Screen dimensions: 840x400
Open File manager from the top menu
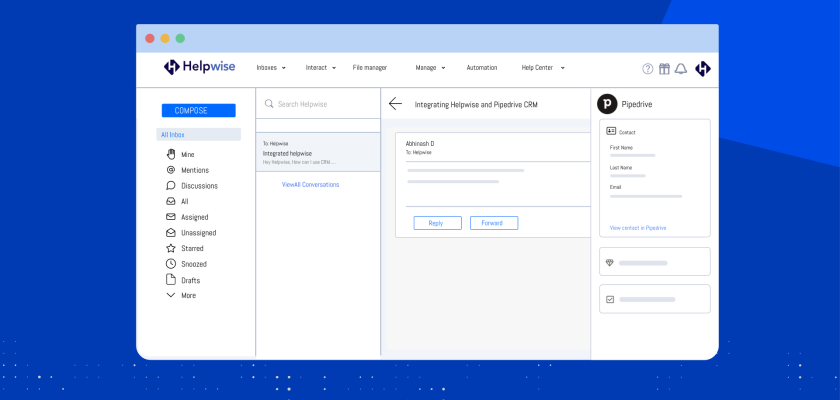point(370,68)
